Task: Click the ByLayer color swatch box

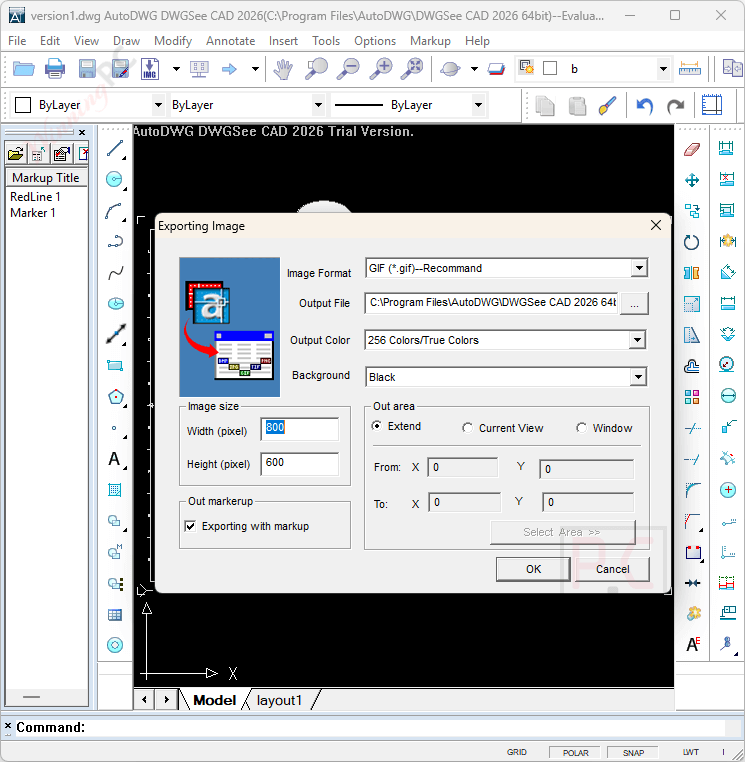Action: point(23,105)
